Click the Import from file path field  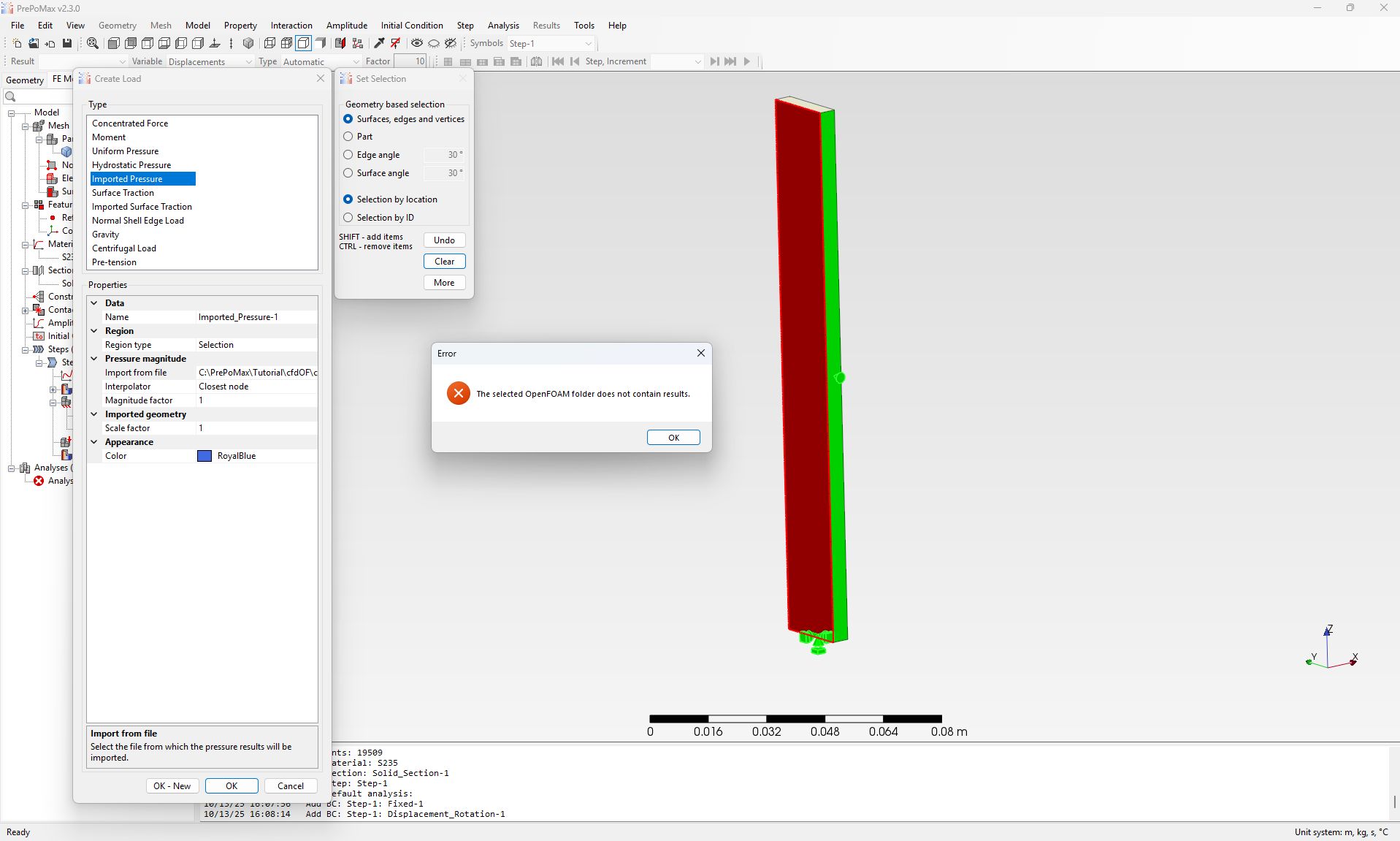(x=257, y=373)
